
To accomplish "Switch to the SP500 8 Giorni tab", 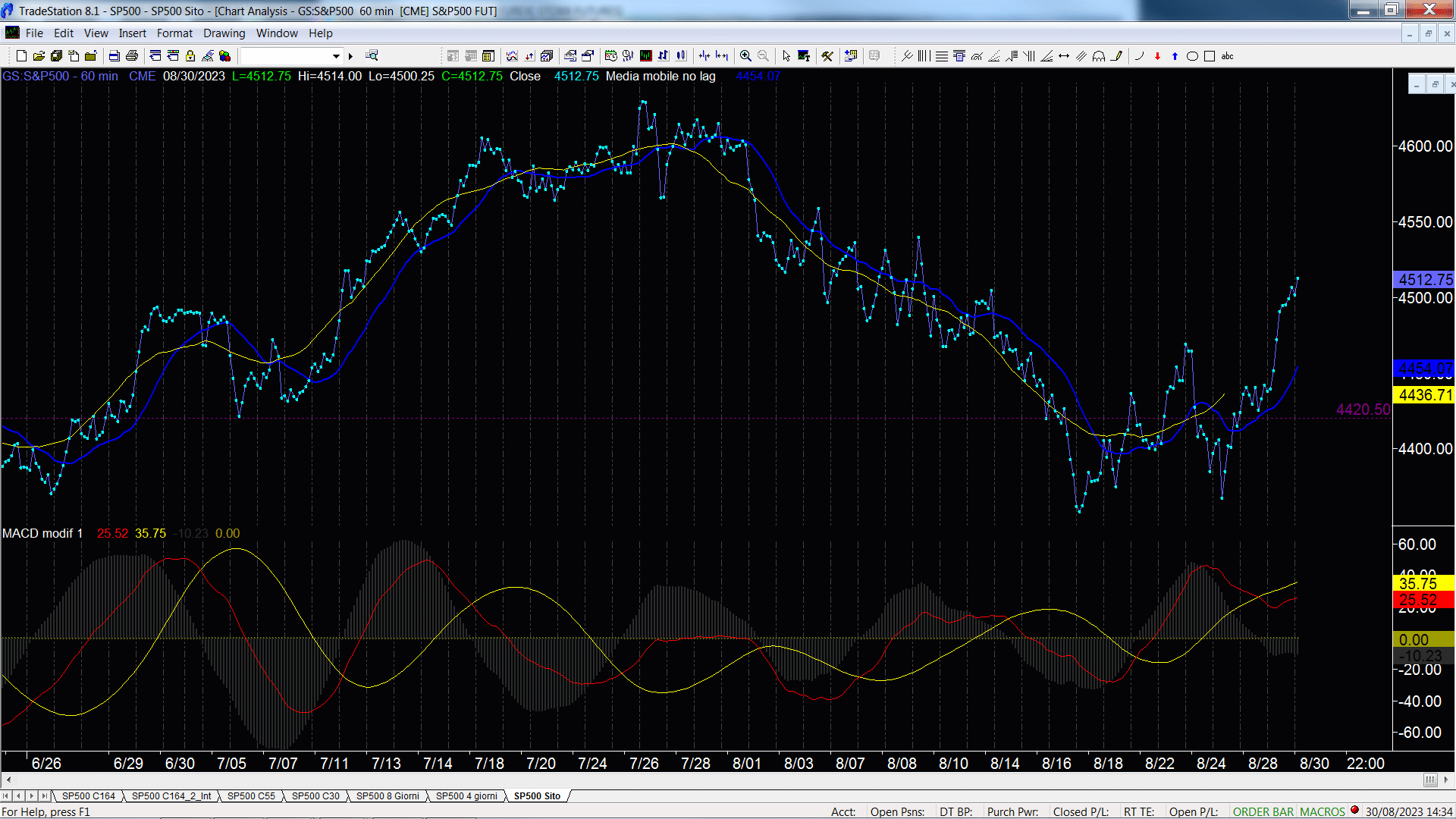I will [388, 795].
